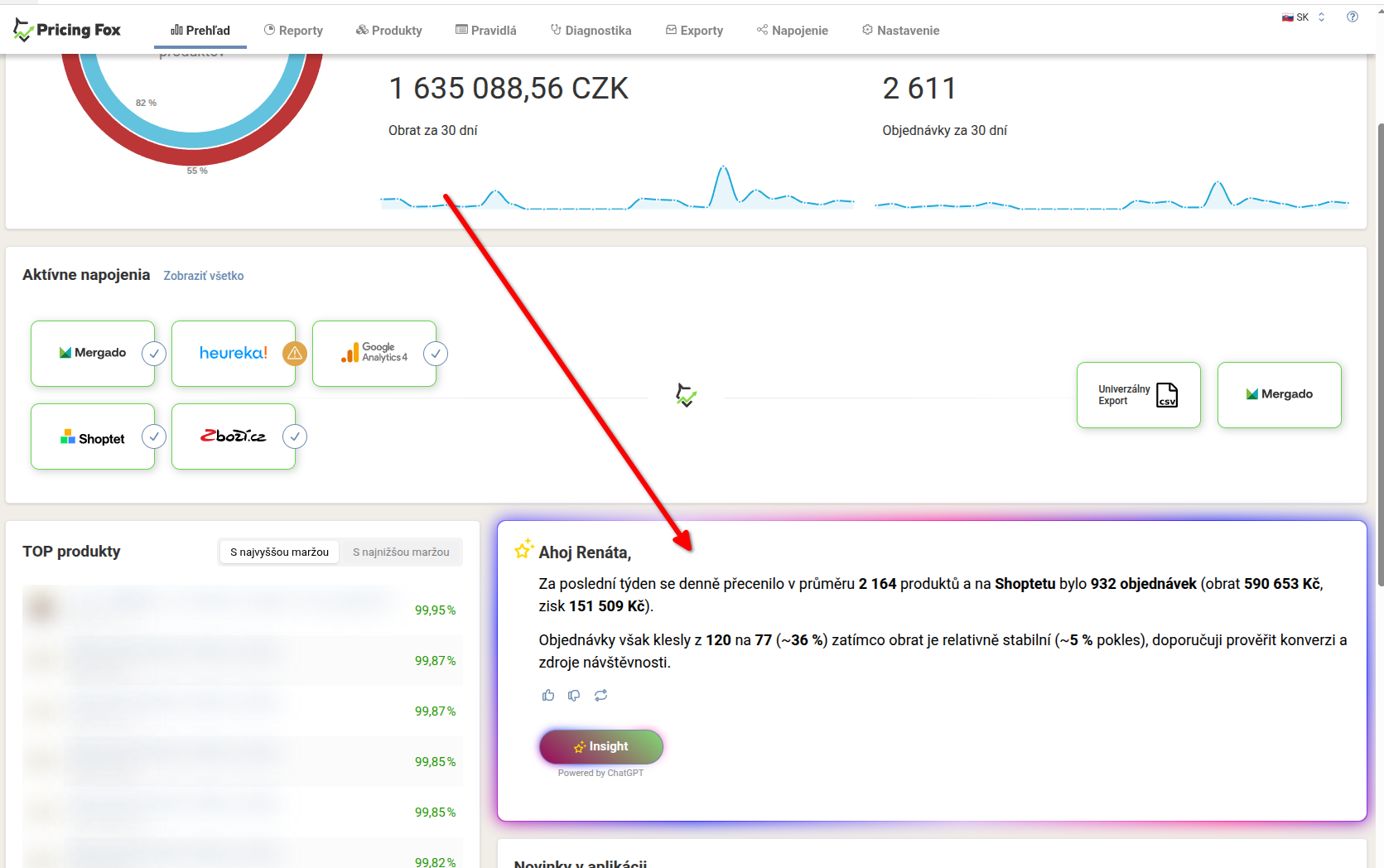Screen dimensions: 1384x868
Task: Click the thumbs down feedback icon
Action: 574,696
